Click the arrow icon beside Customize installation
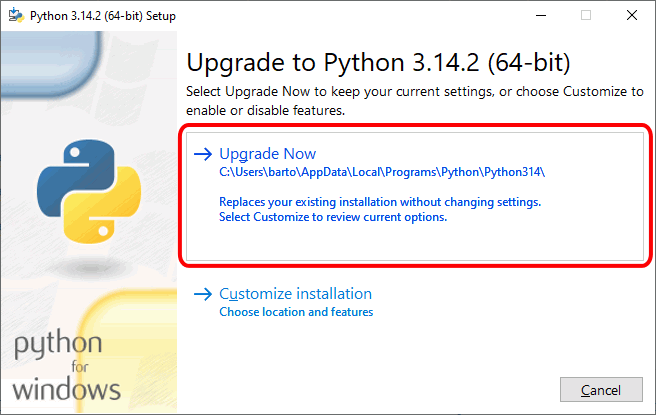This screenshot has width=656, height=415. pyautogui.click(x=203, y=294)
